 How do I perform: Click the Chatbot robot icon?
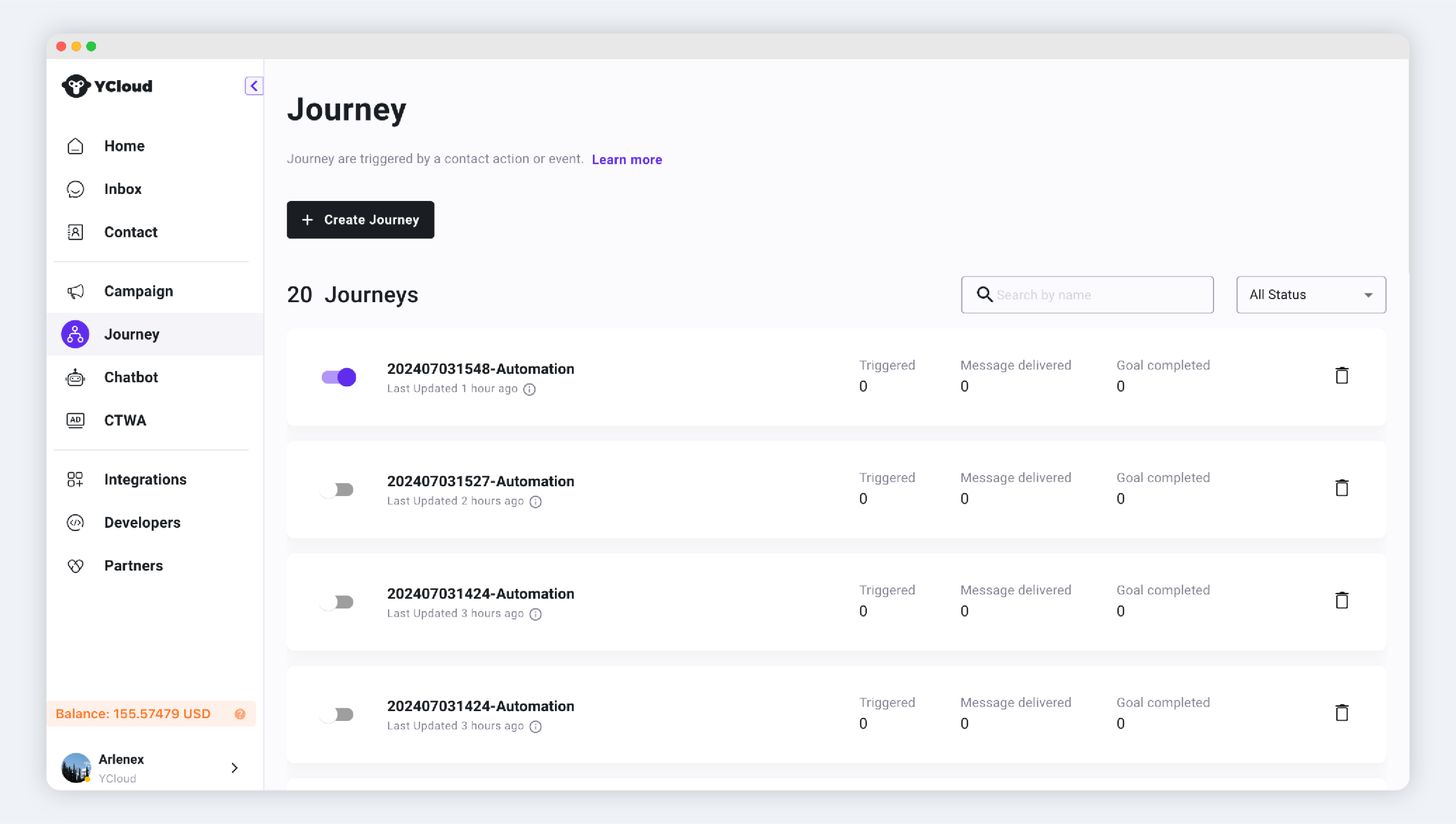(x=75, y=378)
